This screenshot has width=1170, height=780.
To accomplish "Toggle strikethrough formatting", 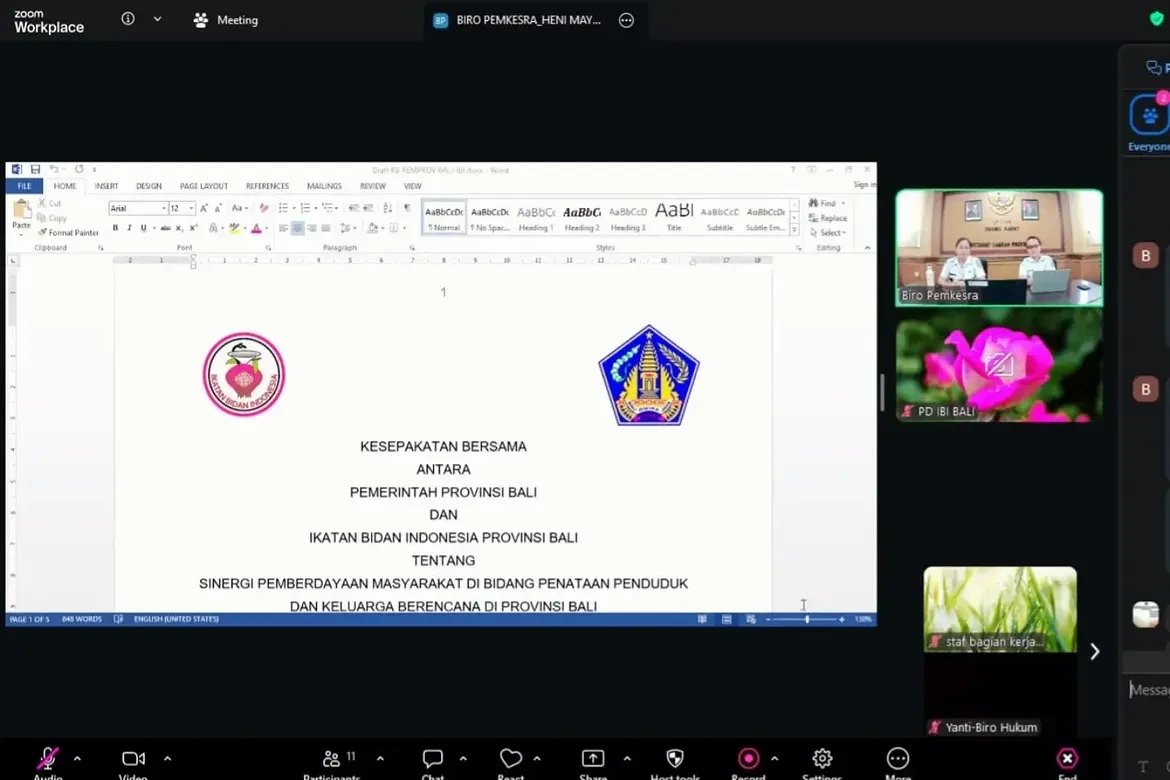I will click(x=165, y=228).
